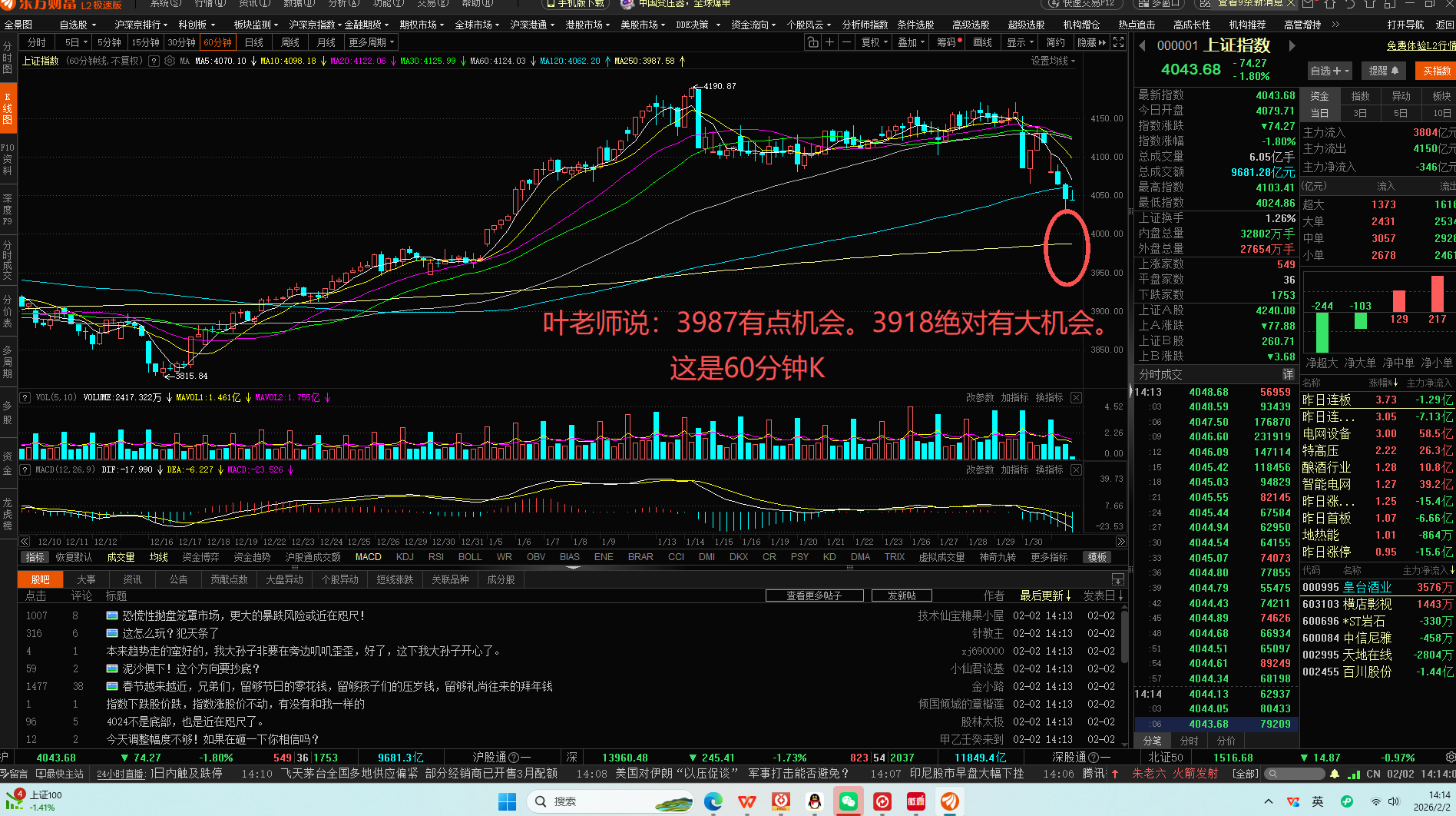The height and width of the screenshot is (816, 1456).
Task: Switch the chart to the 15分钟 period
Action: coord(145,42)
